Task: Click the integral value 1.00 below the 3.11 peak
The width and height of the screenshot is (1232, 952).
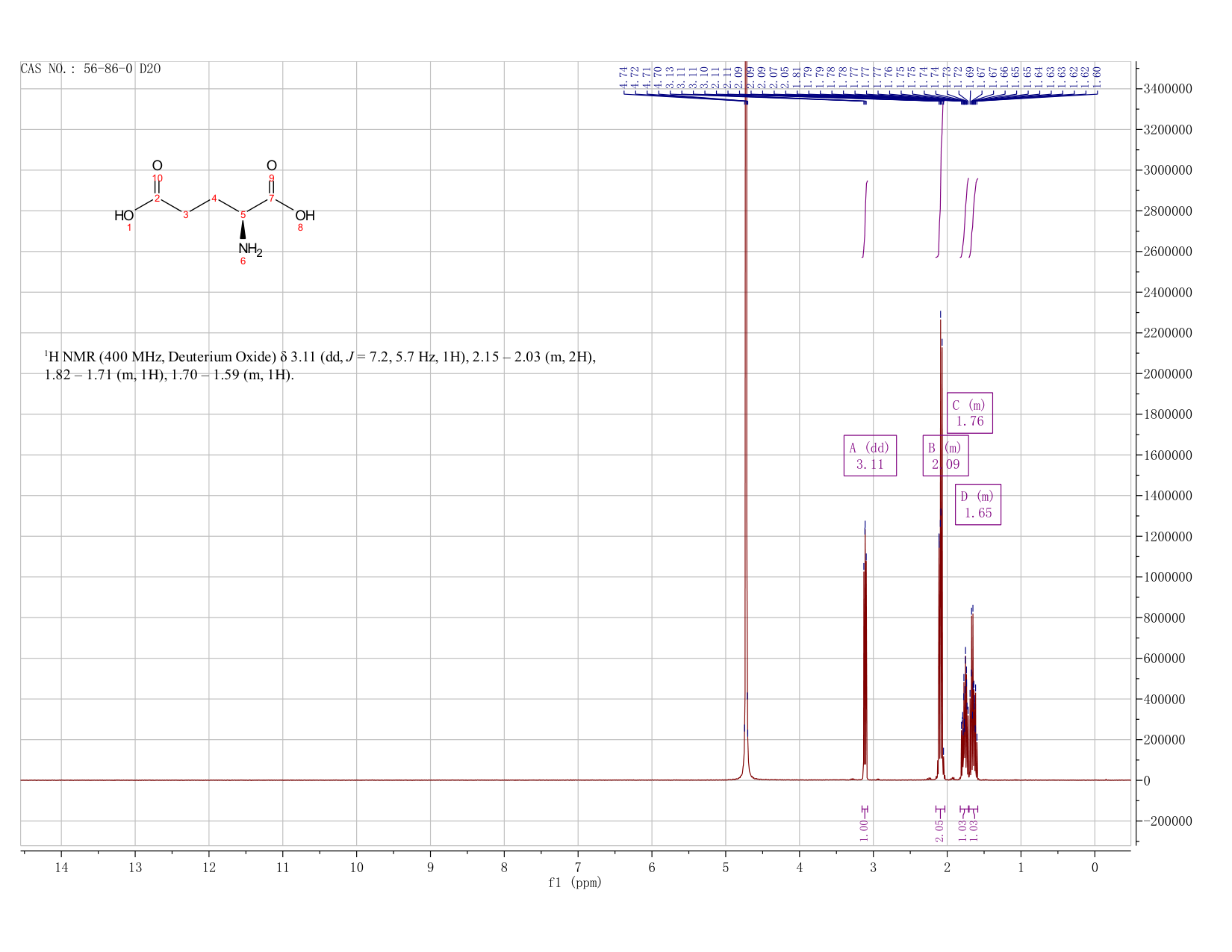Action: point(864,830)
